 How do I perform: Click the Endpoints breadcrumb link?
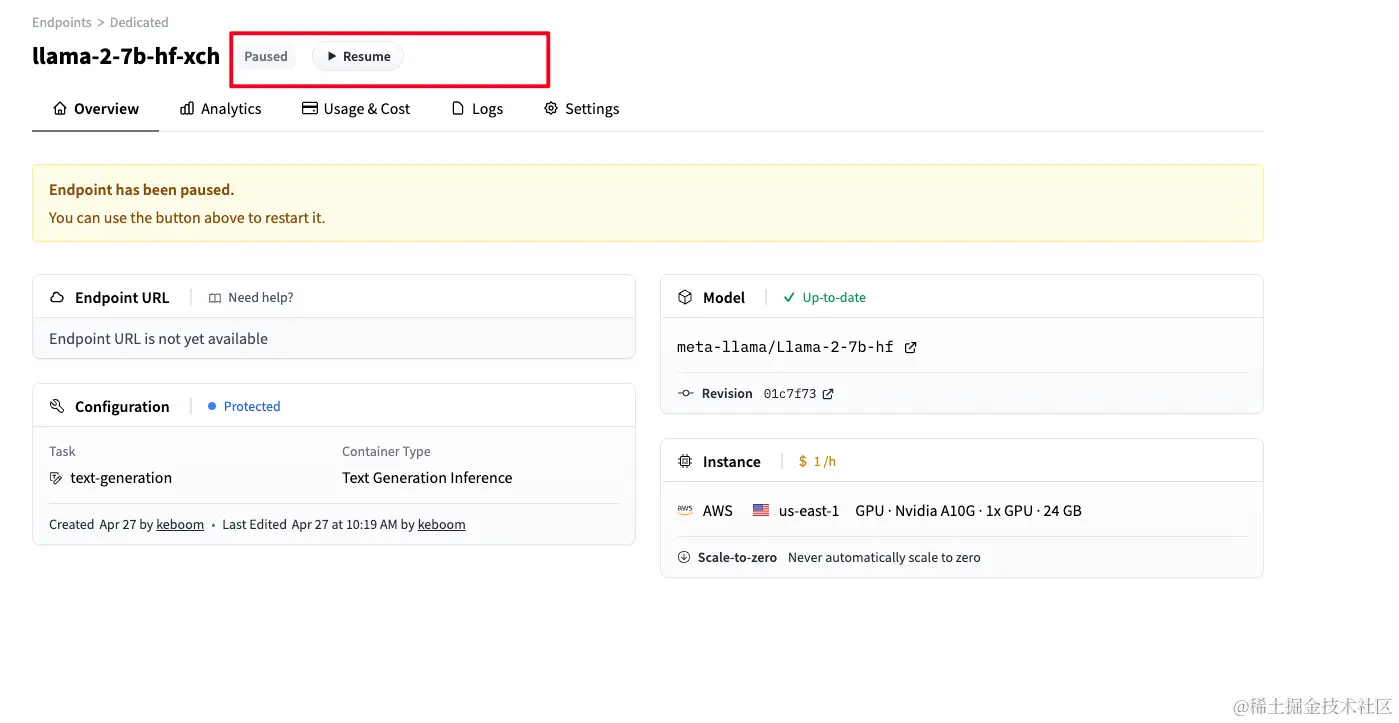pyautogui.click(x=62, y=22)
